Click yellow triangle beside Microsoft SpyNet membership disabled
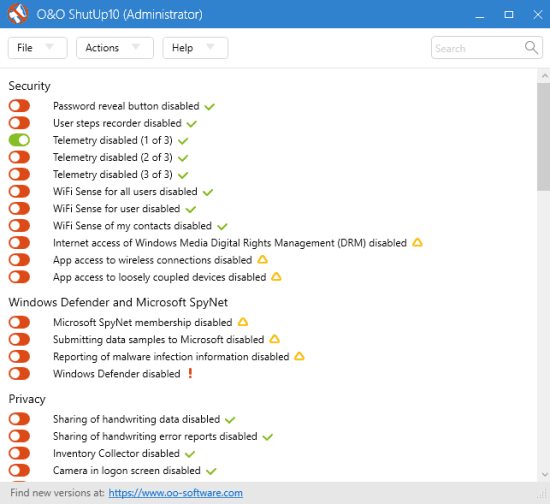Image resolution: width=550 pixels, height=504 pixels. [243, 322]
